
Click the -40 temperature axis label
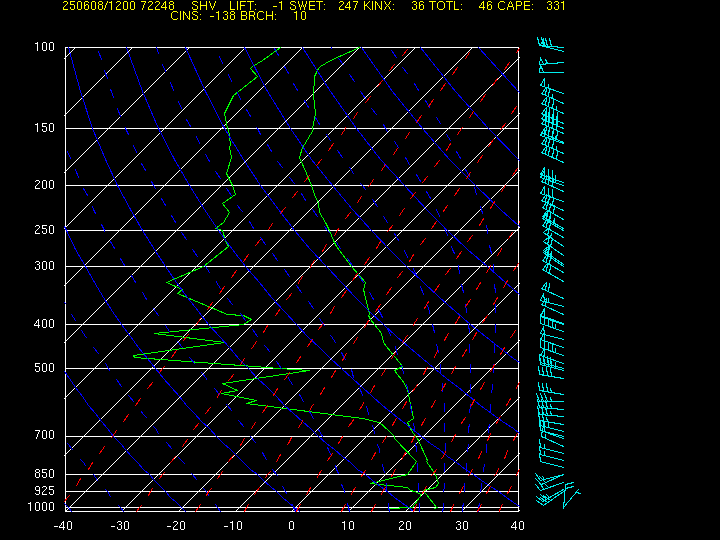point(63,526)
